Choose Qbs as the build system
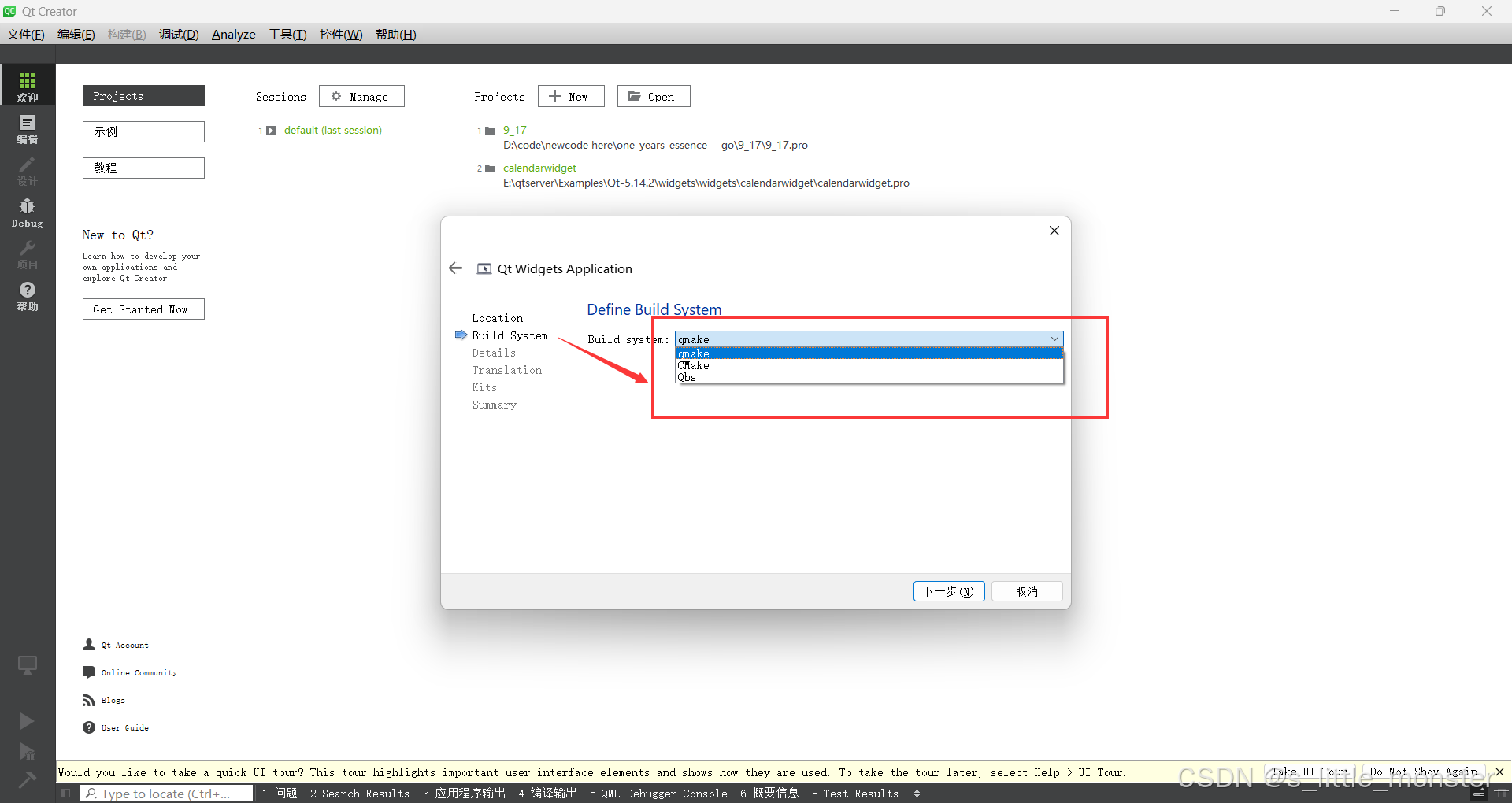 pyautogui.click(x=869, y=377)
